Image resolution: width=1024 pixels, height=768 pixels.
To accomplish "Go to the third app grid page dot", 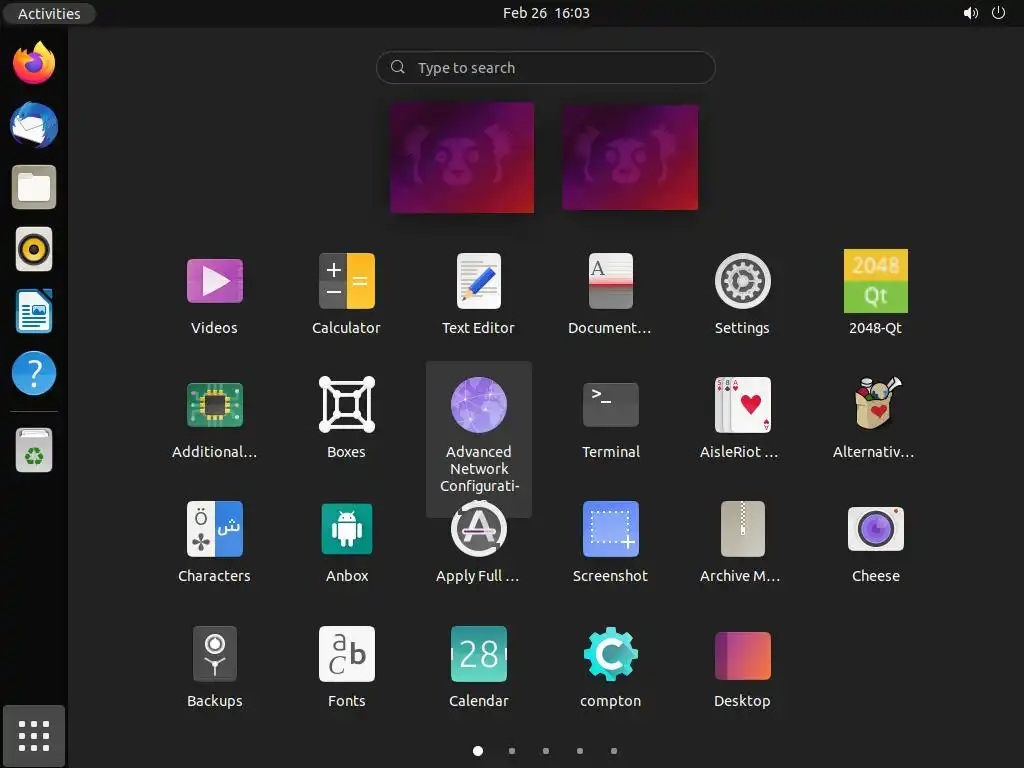I will click(546, 751).
